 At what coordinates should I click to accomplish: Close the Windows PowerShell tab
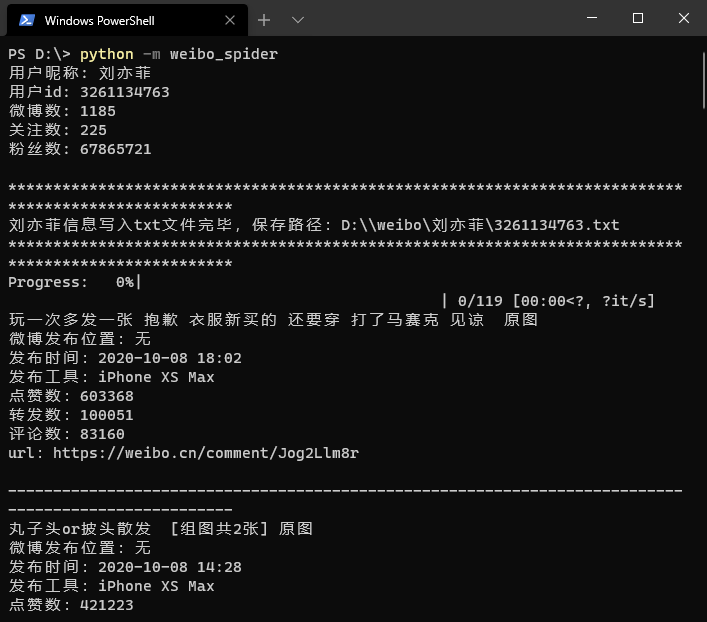230,19
